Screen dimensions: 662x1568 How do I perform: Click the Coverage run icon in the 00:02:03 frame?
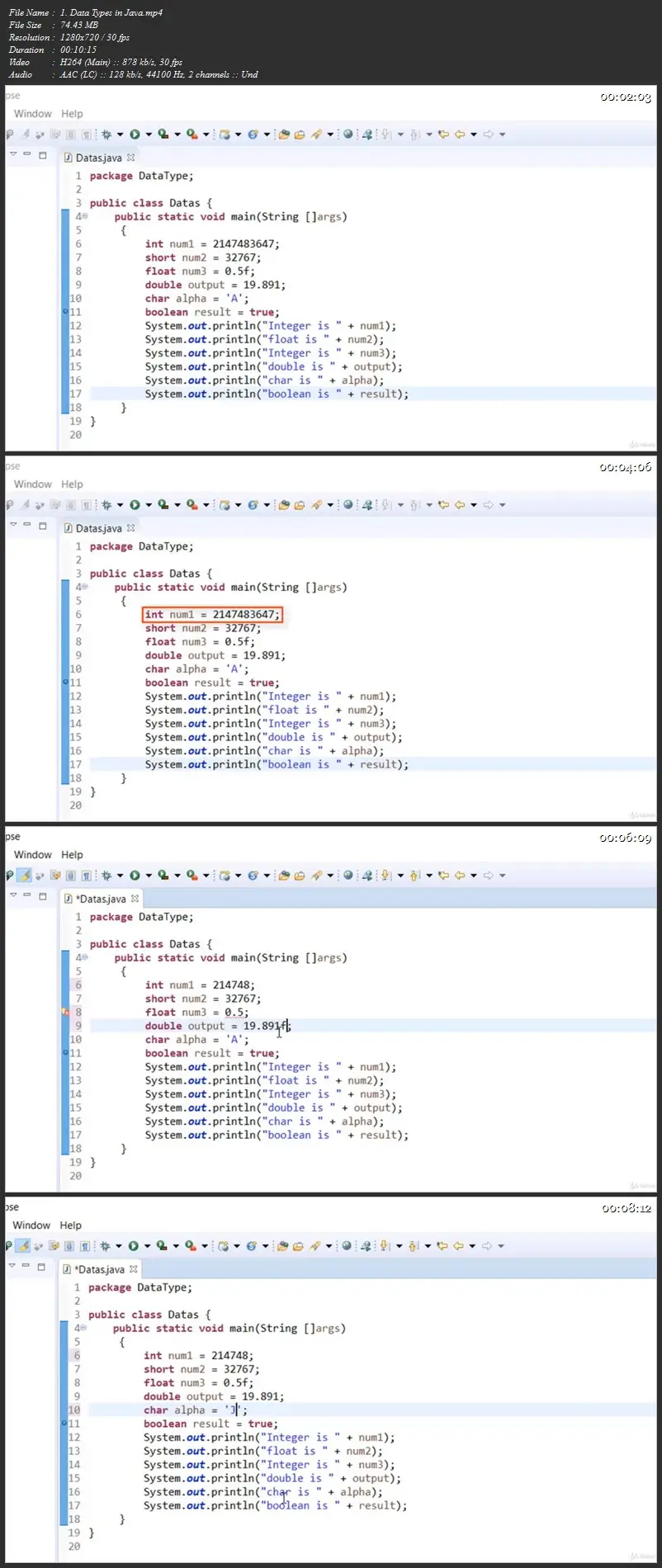point(163,134)
